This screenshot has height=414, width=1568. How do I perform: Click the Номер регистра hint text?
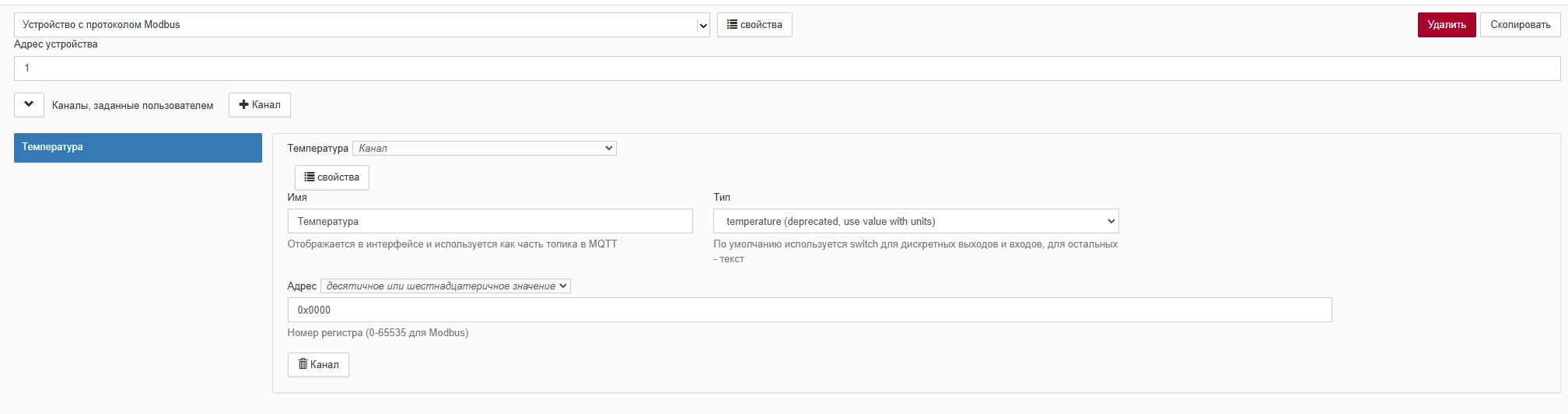tap(378, 333)
